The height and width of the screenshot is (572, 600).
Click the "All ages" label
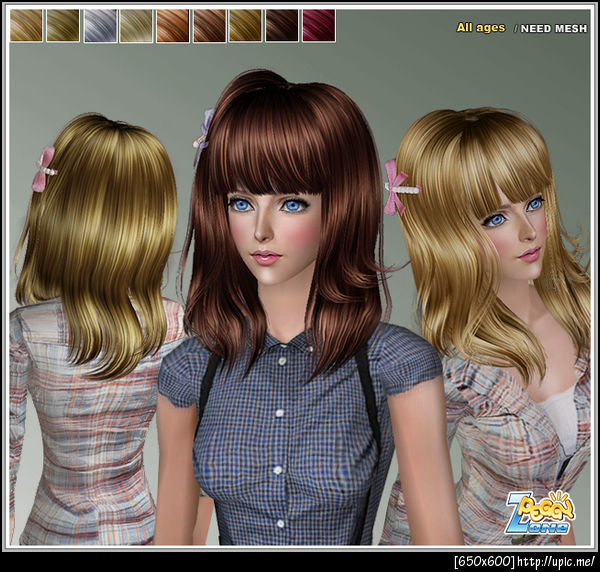[481, 28]
